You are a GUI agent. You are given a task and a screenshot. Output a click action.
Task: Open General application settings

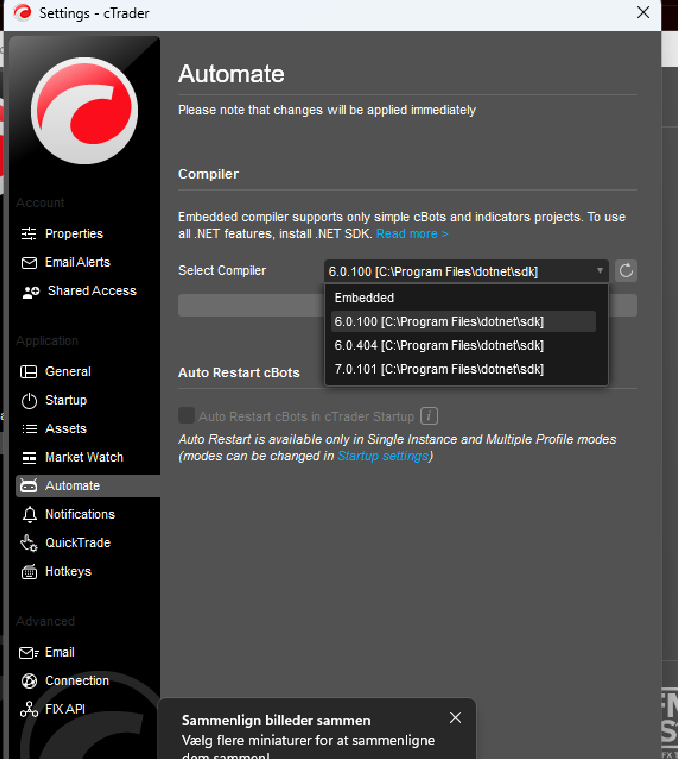[68, 372]
